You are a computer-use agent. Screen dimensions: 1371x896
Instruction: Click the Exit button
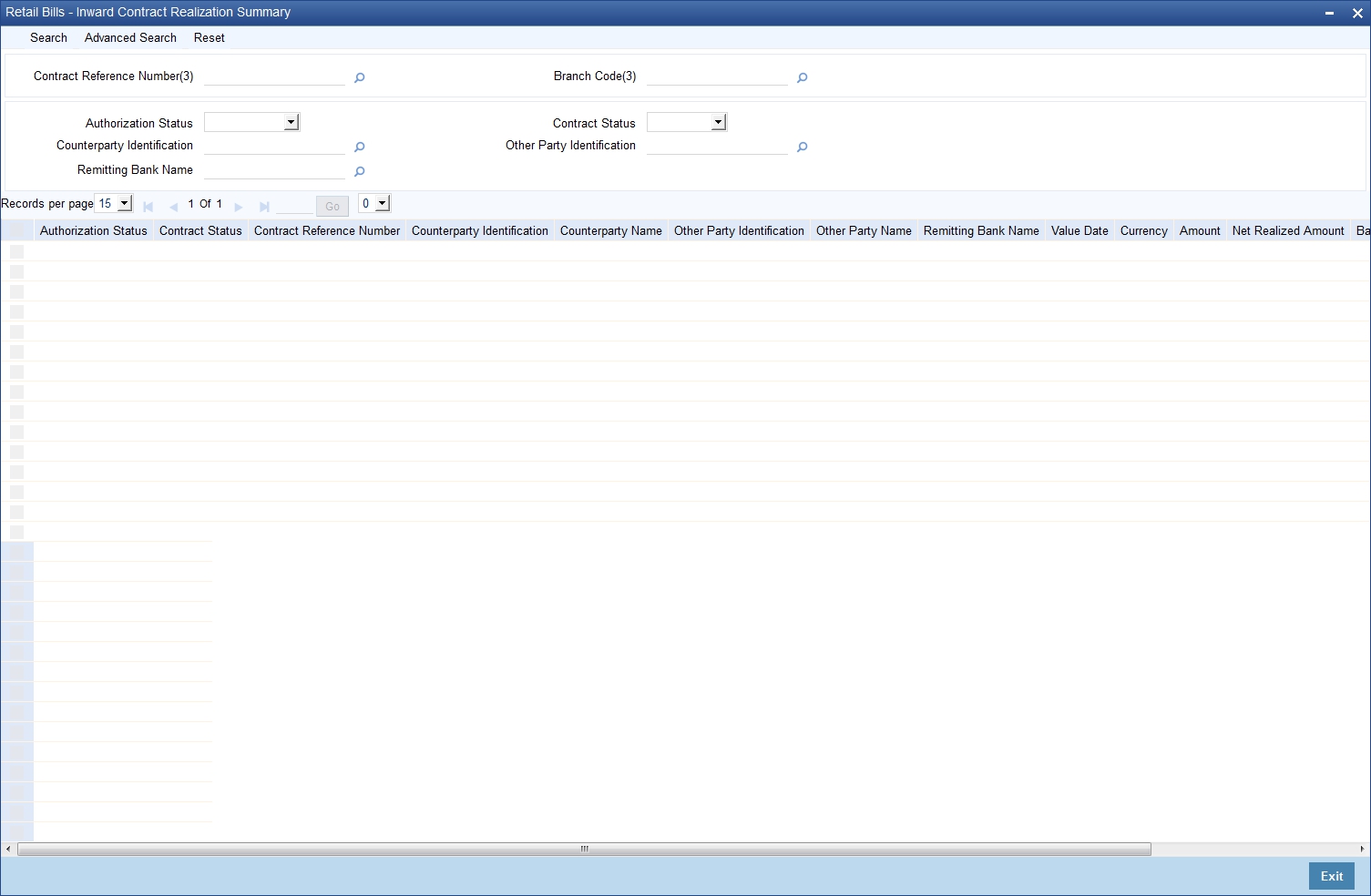[x=1332, y=876]
